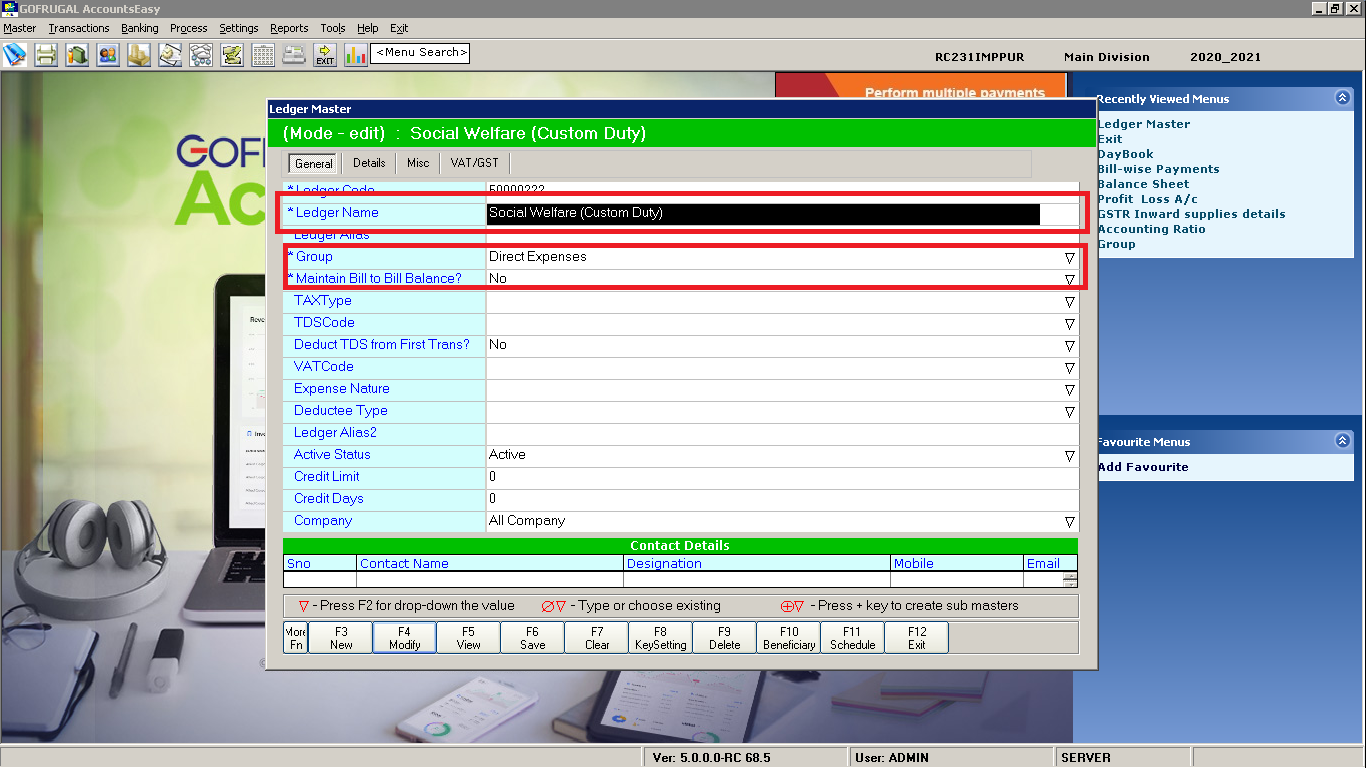
Task: Expand the TAXType dropdown
Action: point(1069,301)
